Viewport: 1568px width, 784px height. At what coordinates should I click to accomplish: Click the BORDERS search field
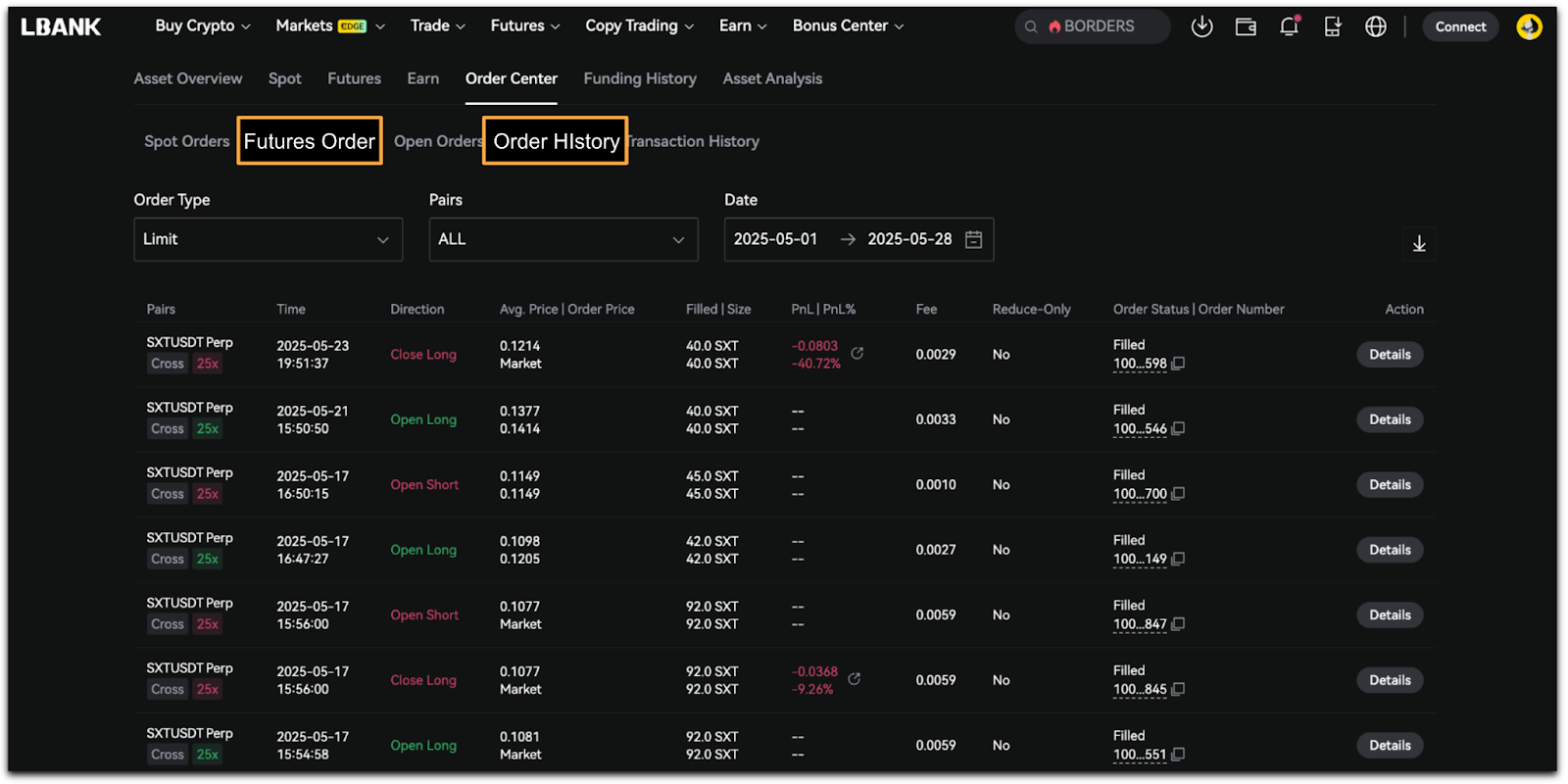point(1098,26)
